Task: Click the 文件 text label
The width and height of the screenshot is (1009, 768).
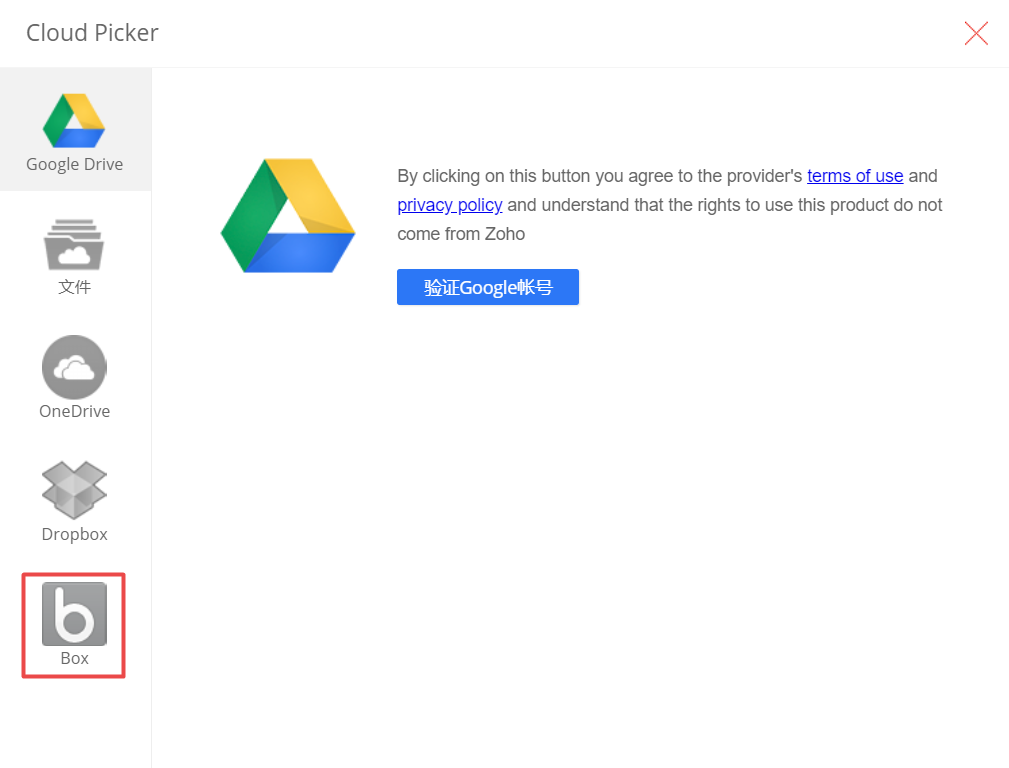Action: pyautogui.click(x=75, y=287)
